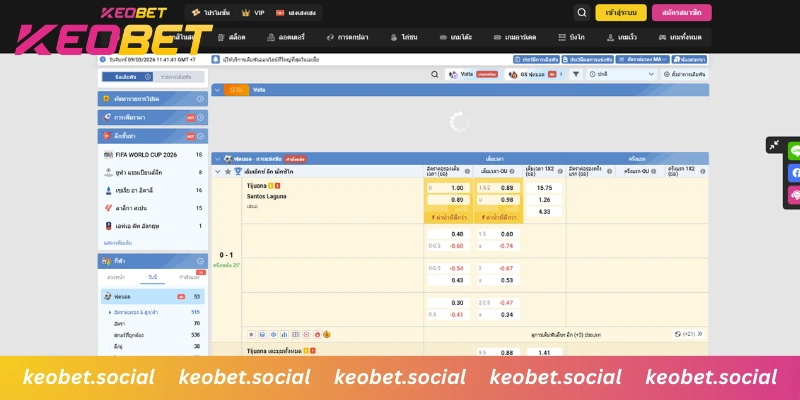The height and width of the screenshot is (400, 800).
Task: Switch to the bet list toggle
Action: point(179,77)
